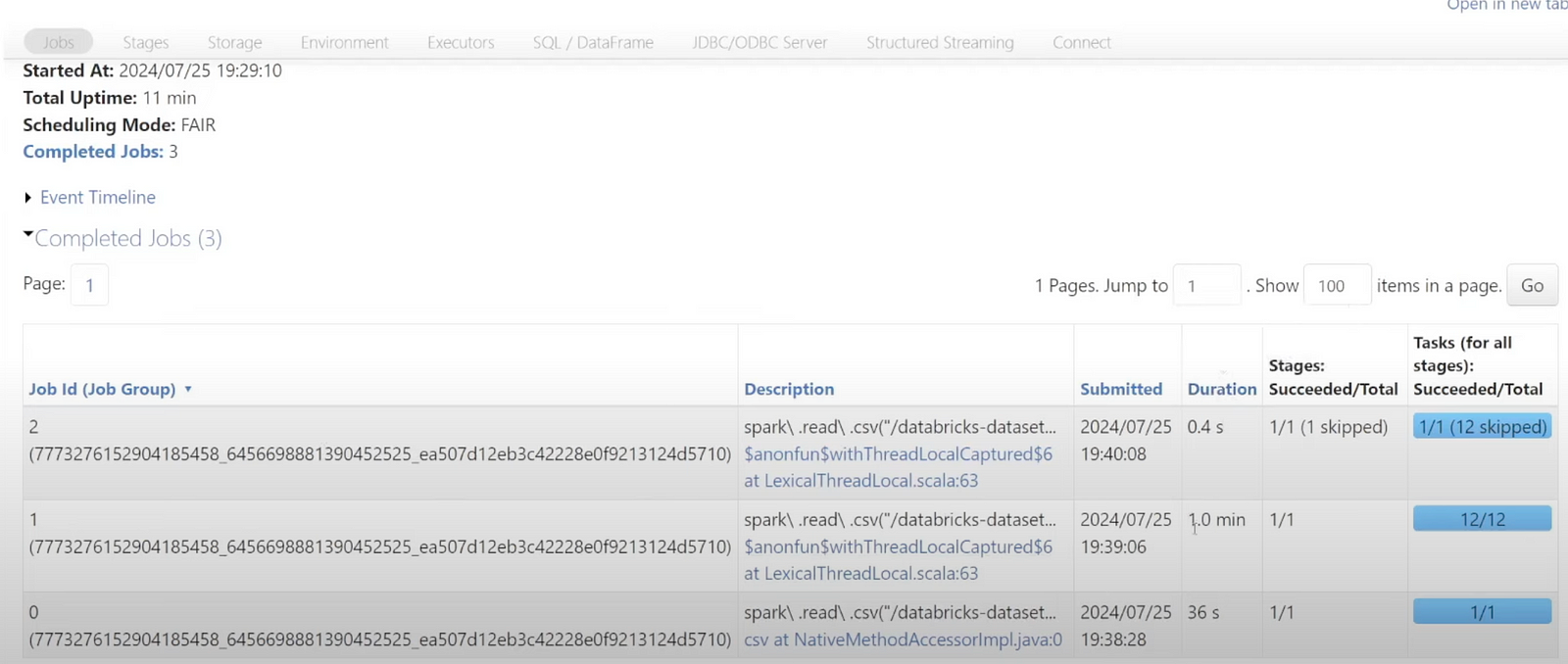Open job 0 csv at NativeMethodAccessorImpl link
The height and width of the screenshot is (664, 1568).
pos(903,640)
